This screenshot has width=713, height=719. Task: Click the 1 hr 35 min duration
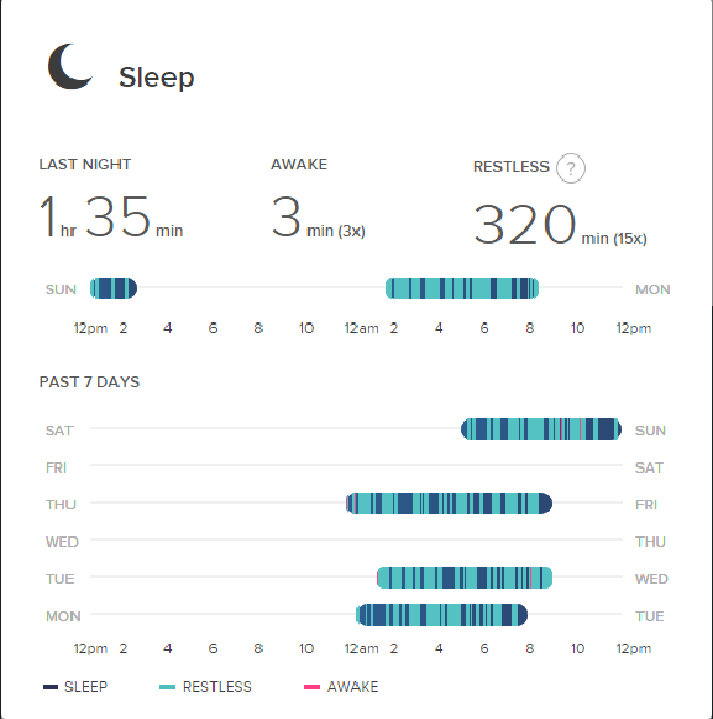pyautogui.click(x=110, y=218)
